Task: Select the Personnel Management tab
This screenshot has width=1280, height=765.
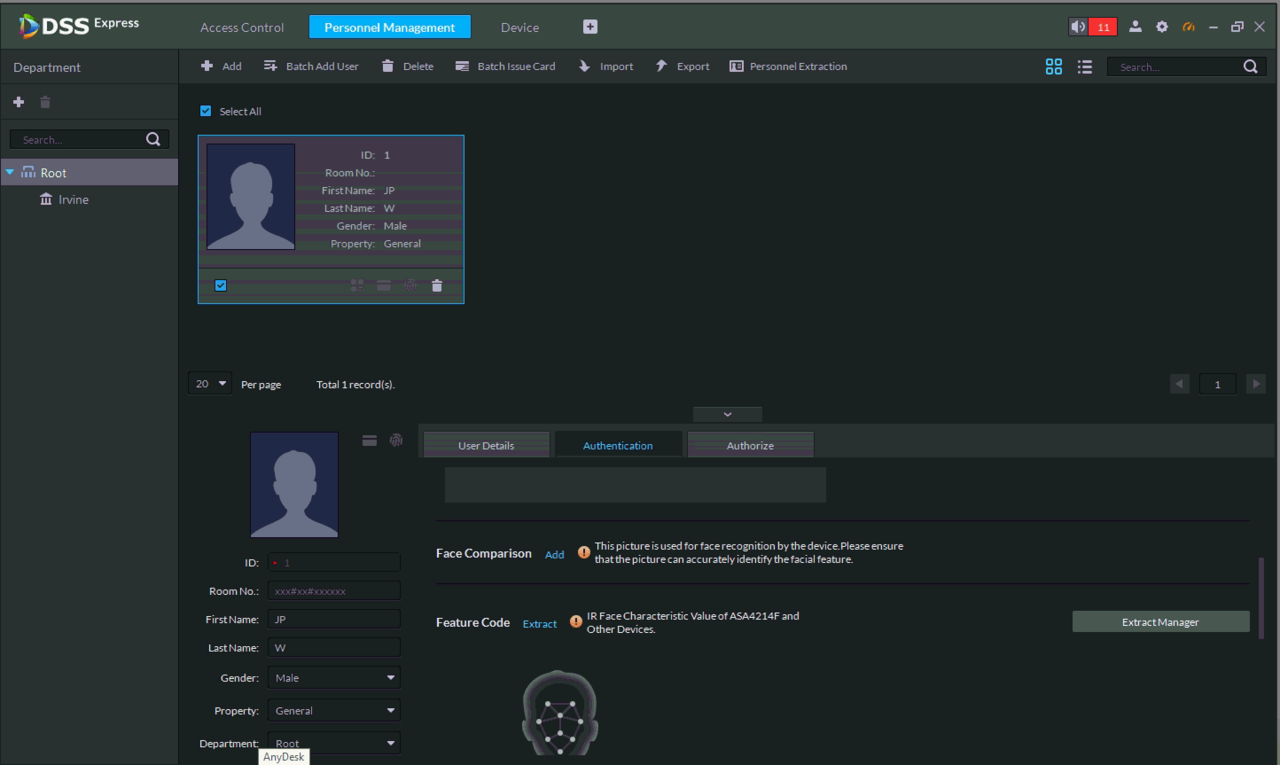Action: pos(390,27)
